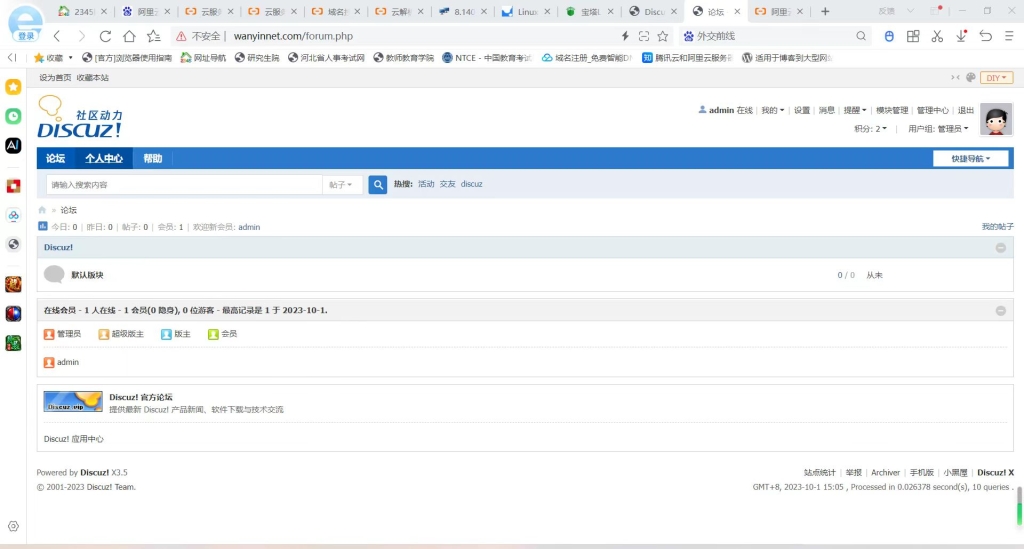The height and width of the screenshot is (549, 1024).
Task: Reload the page with the refresh icon
Action: pyautogui.click(x=105, y=36)
